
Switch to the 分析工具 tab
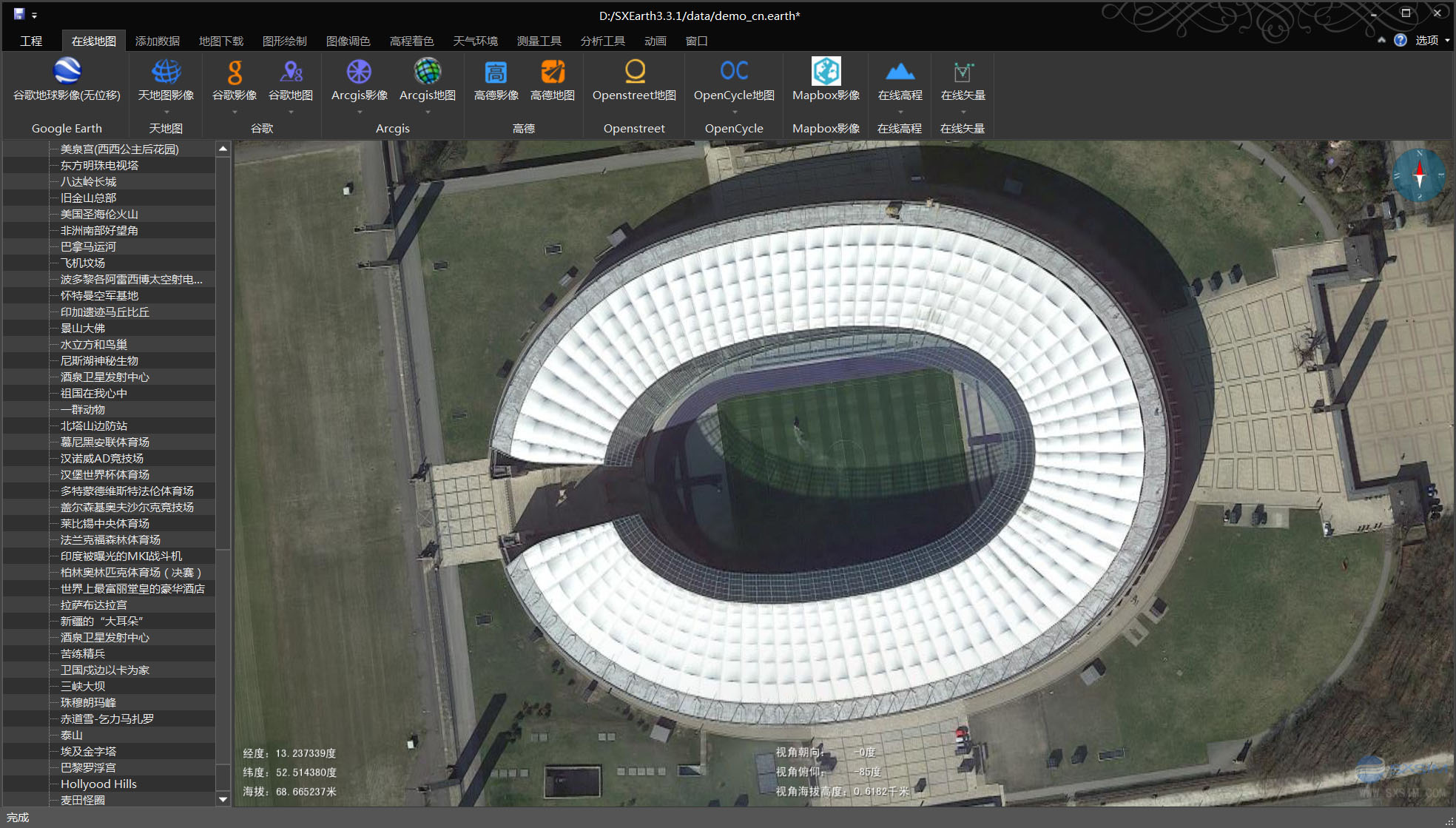point(603,41)
